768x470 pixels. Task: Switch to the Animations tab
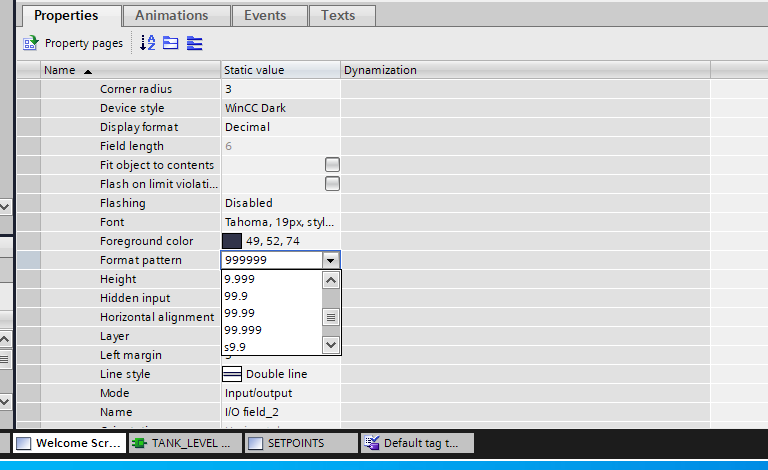[x=172, y=16]
